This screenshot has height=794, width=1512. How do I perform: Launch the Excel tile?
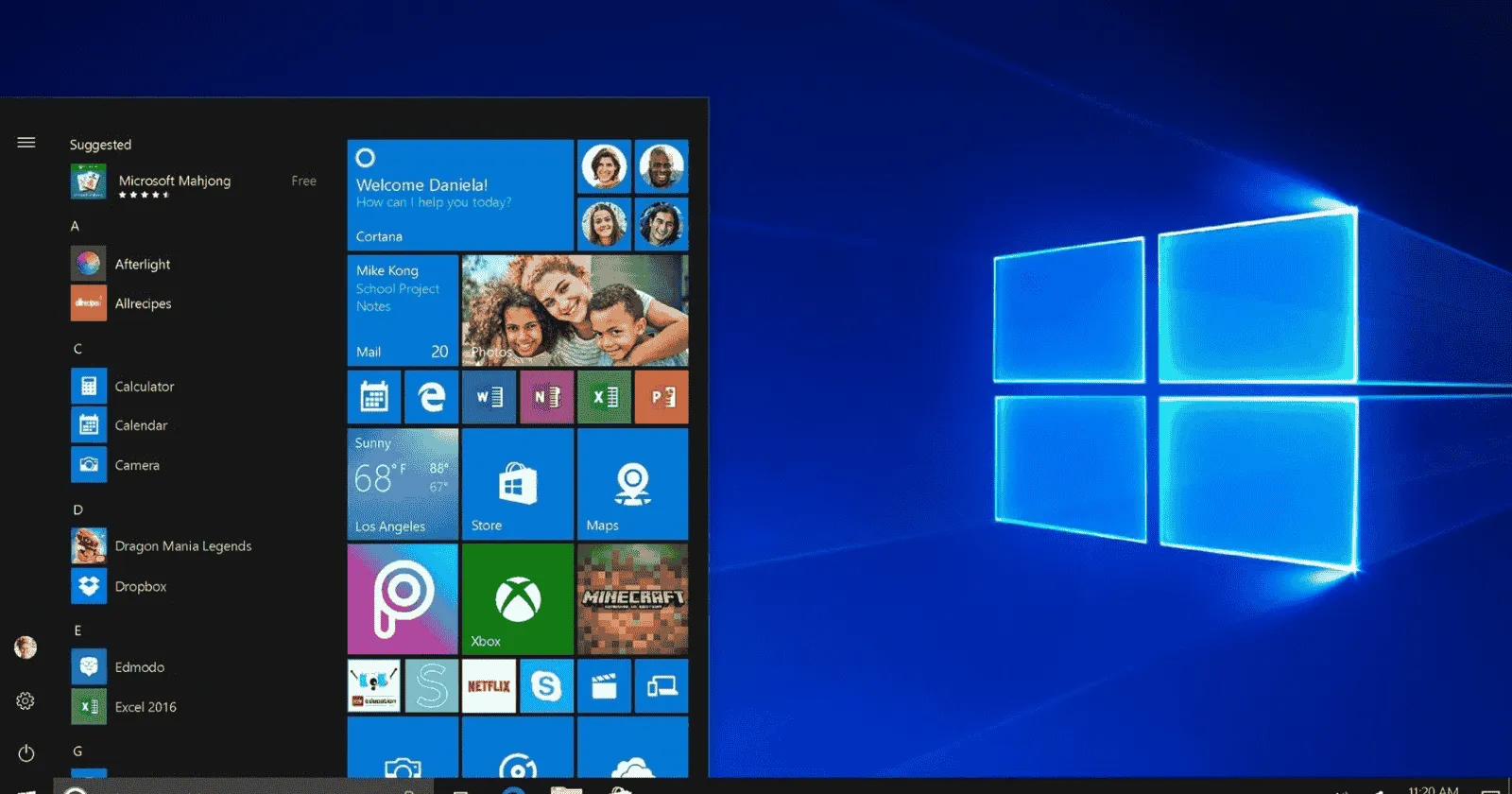[604, 397]
